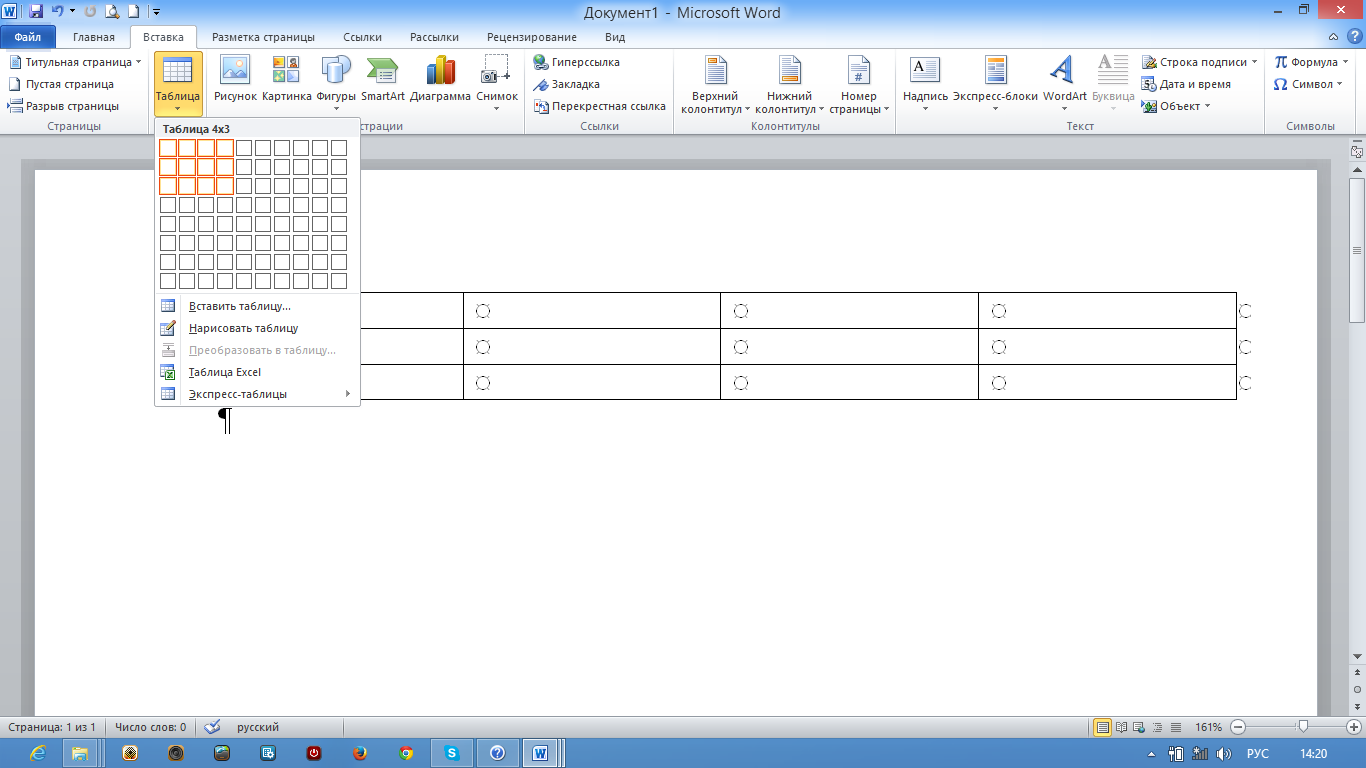Open Internet Explorer from taskbar
1366x768 pixels.
click(38, 753)
